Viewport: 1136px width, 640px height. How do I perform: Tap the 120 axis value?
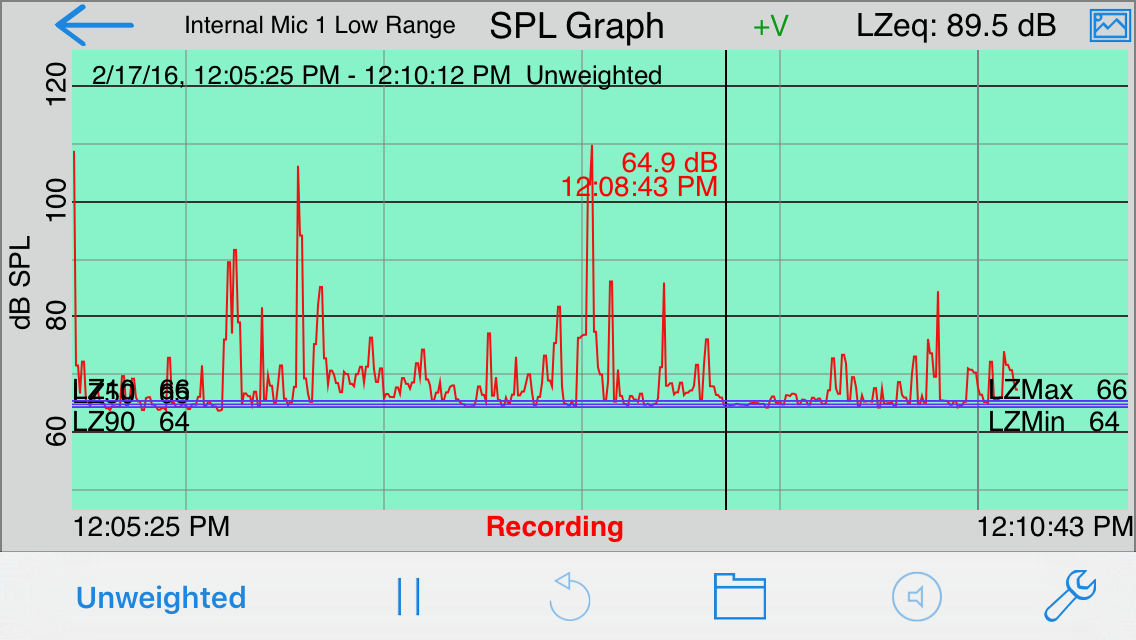(x=57, y=84)
